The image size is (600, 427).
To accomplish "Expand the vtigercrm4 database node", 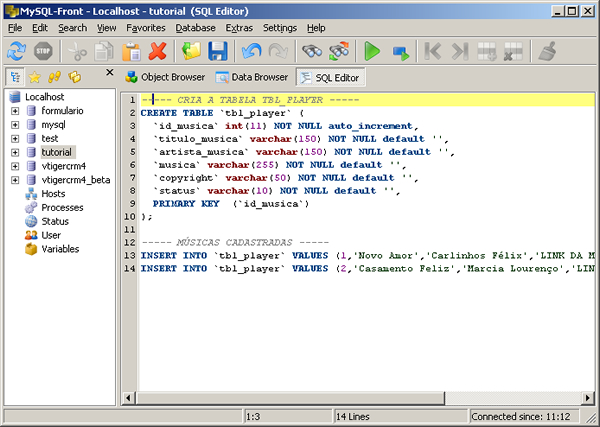I will click(15, 166).
